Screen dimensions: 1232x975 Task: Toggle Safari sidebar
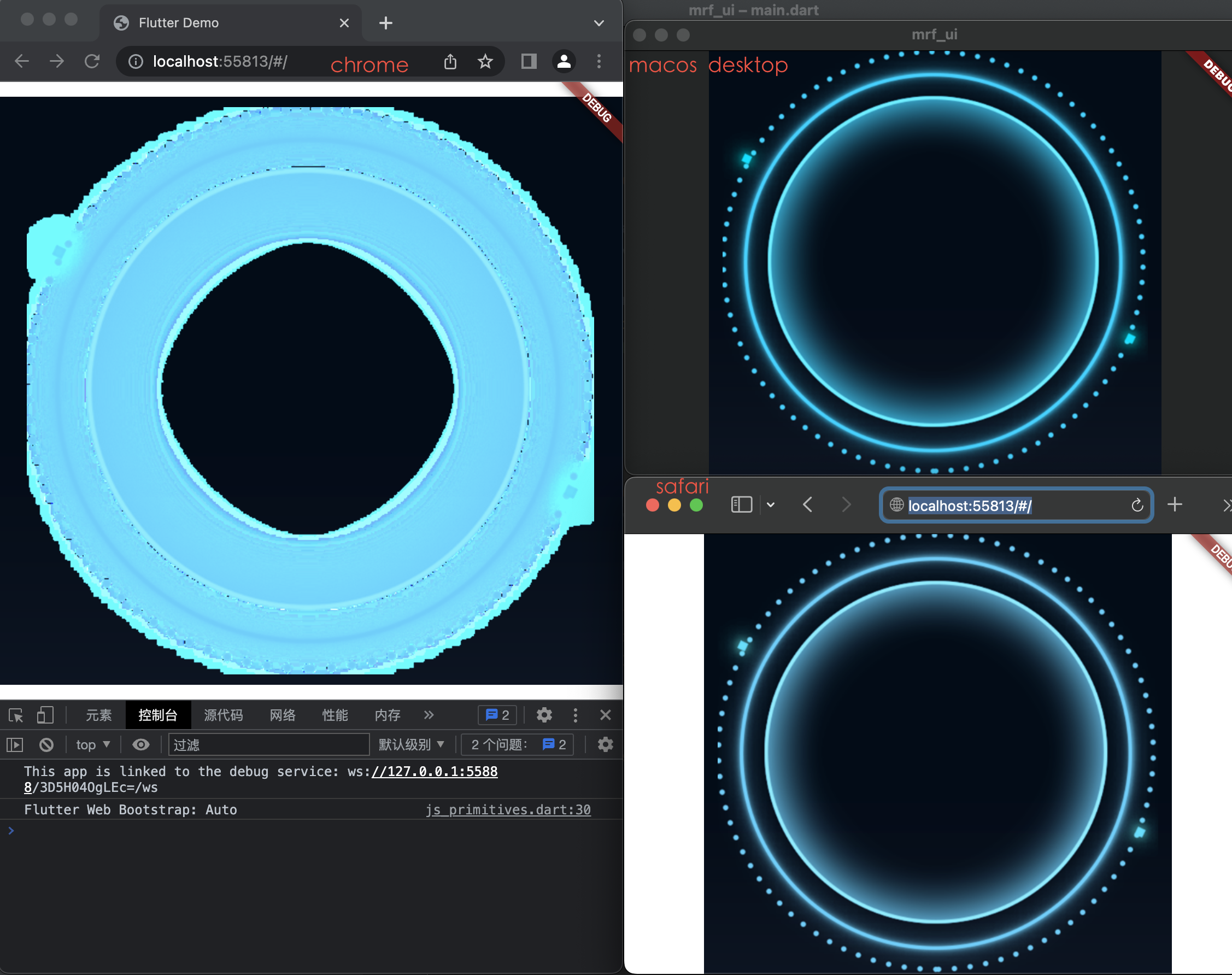pyautogui.click(x=742, y=504)
